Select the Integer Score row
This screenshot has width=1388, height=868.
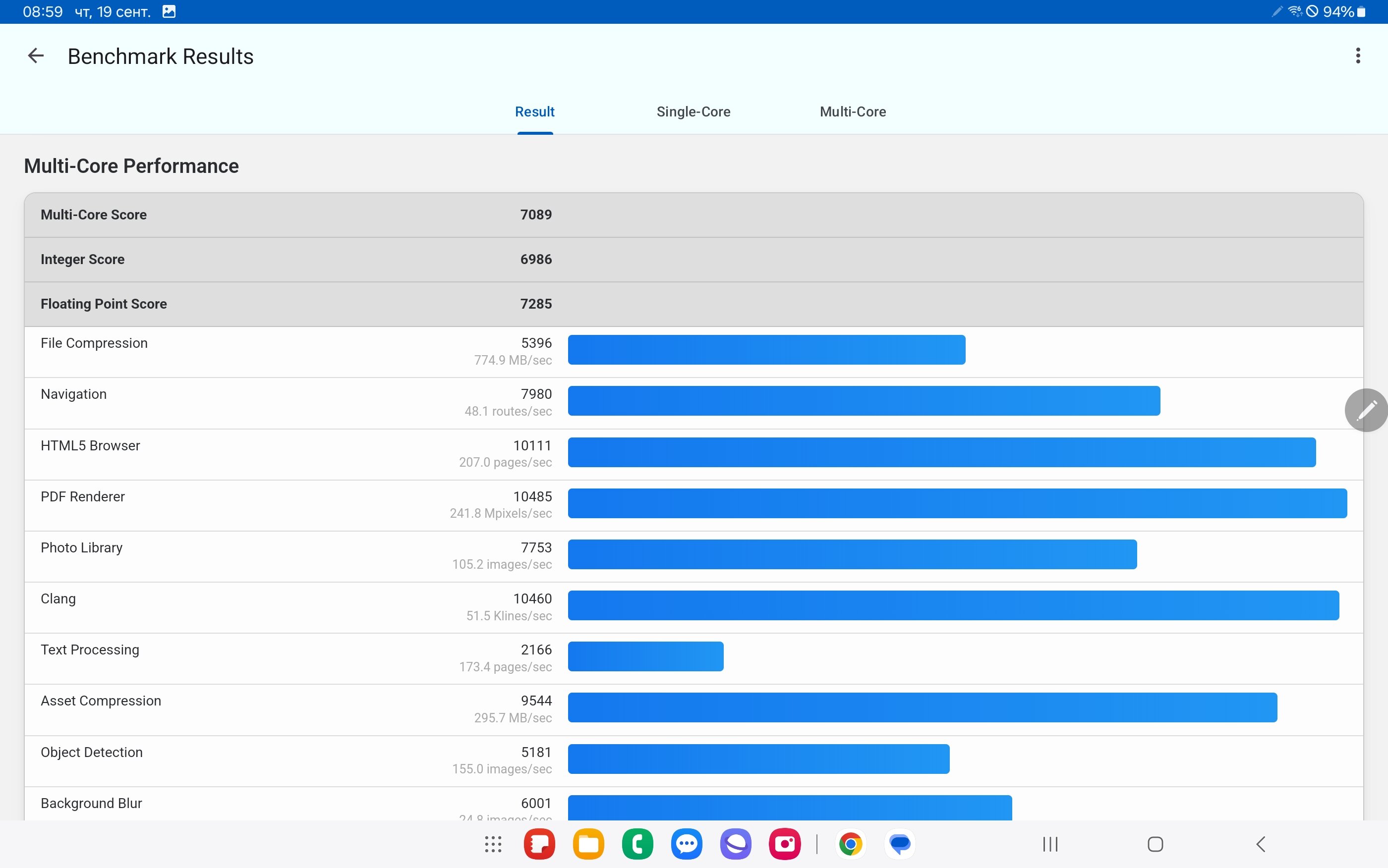[x=694, y=260]
